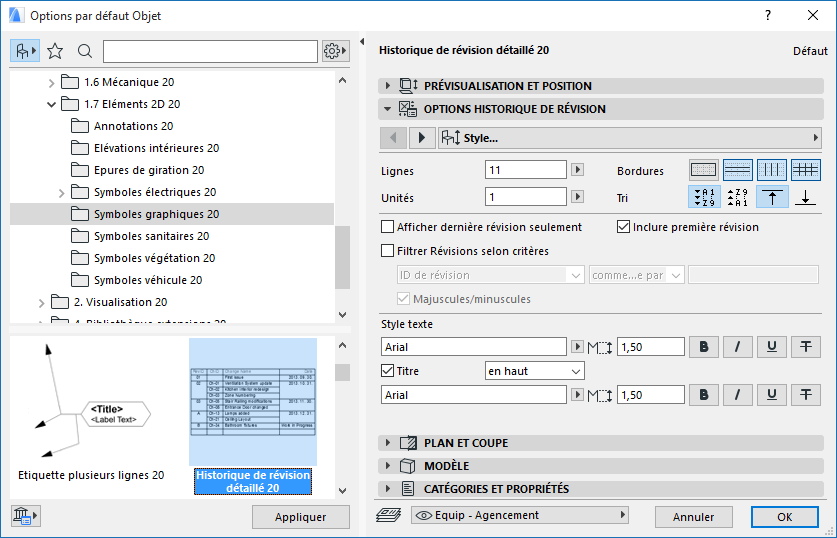The height and width of the screenshot is (538, 837).
Task: Toggle strikethrough on the first text style row
Action: pyautogui.click(x=806, y=347)
